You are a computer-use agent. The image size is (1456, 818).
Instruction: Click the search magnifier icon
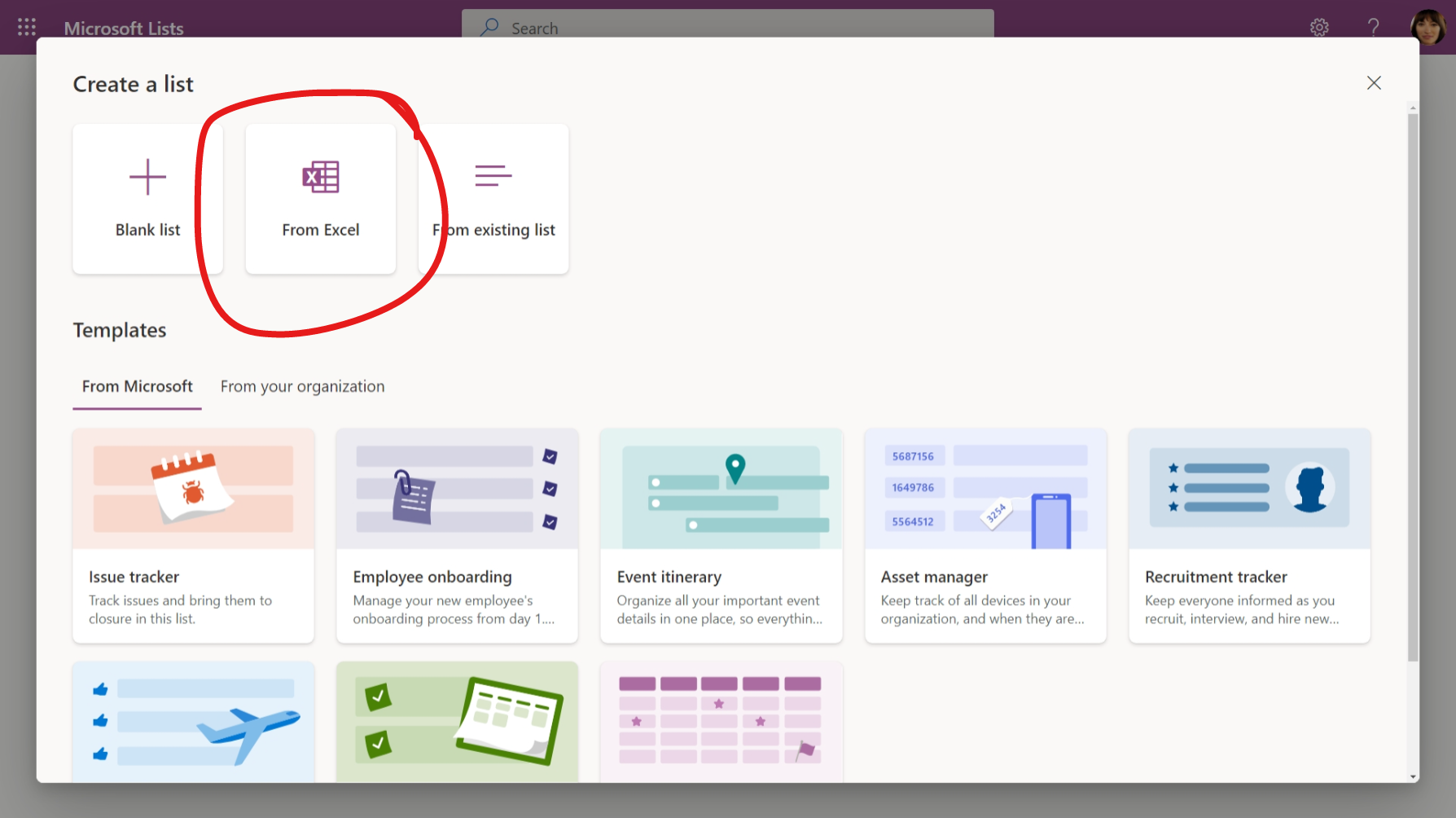click(x=489, y=27)
